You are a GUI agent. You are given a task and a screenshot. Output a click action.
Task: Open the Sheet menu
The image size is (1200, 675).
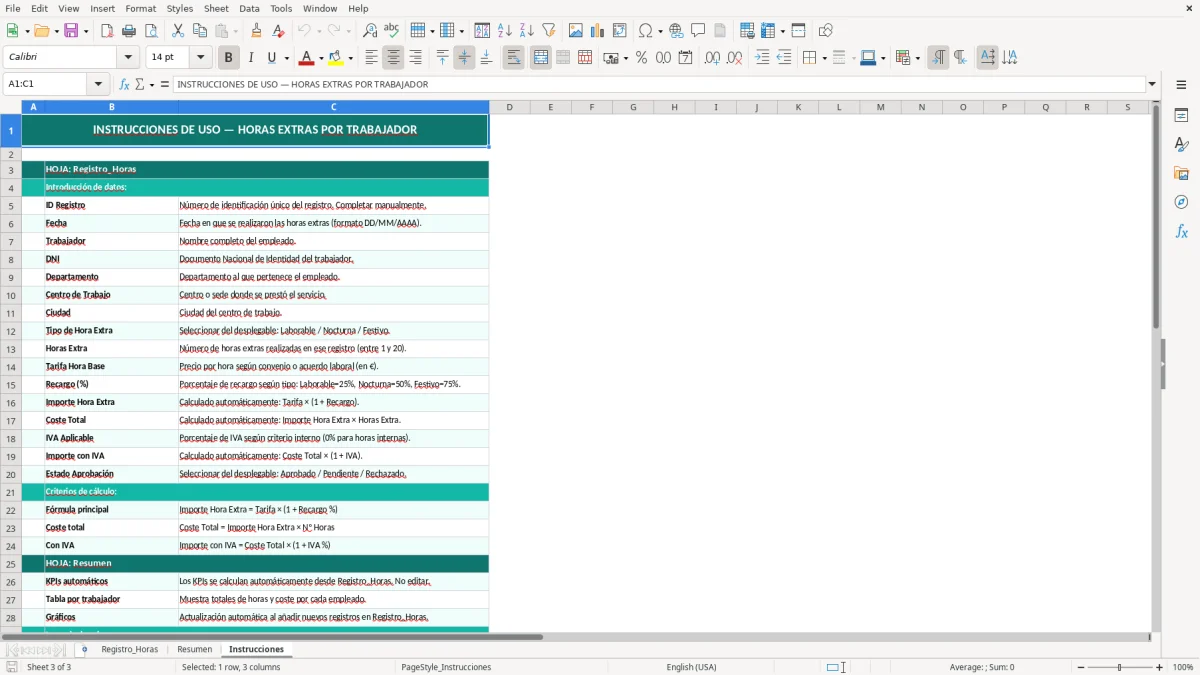pos(216,8)
